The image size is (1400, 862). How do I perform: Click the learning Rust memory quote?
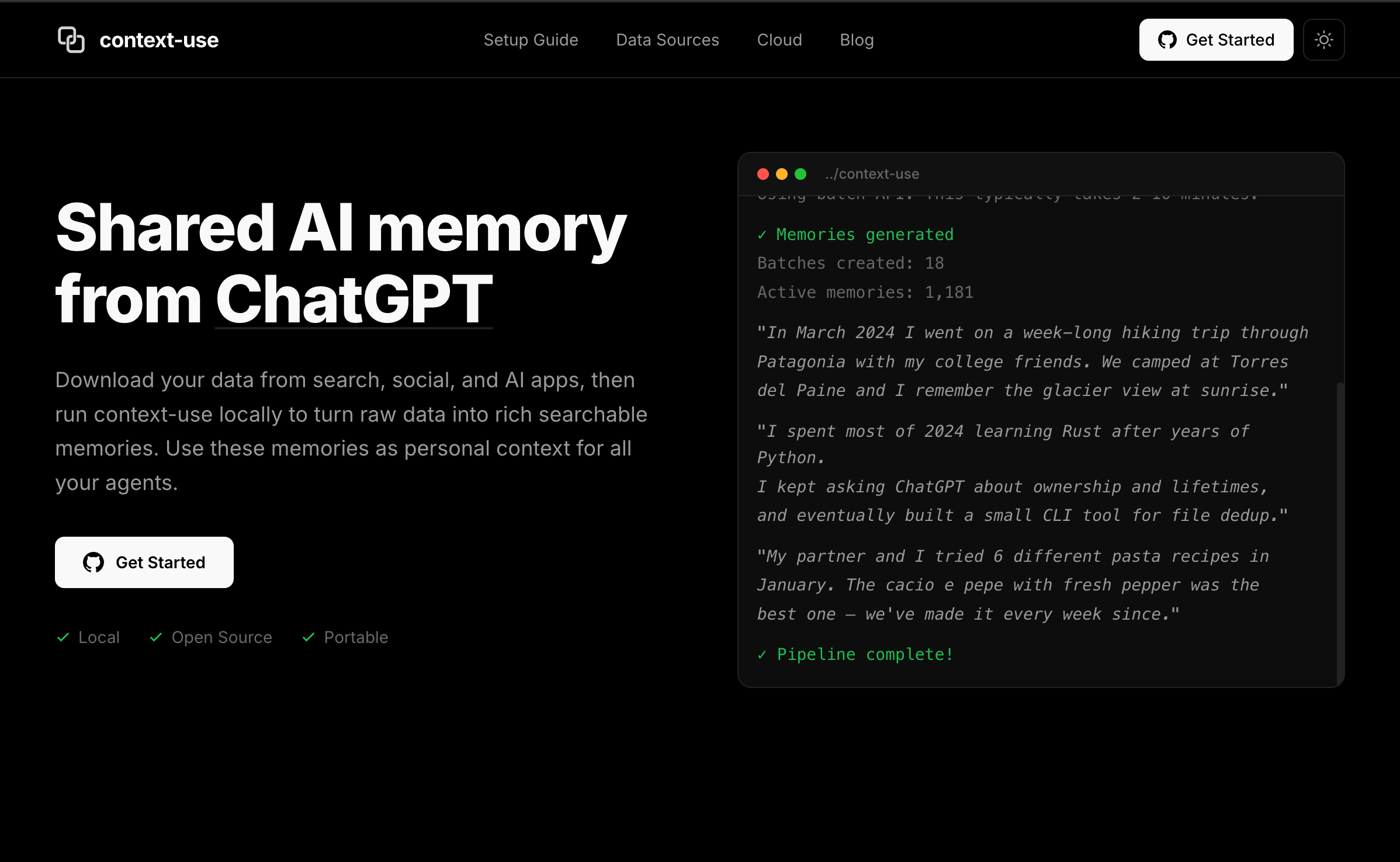(1023, 473)
